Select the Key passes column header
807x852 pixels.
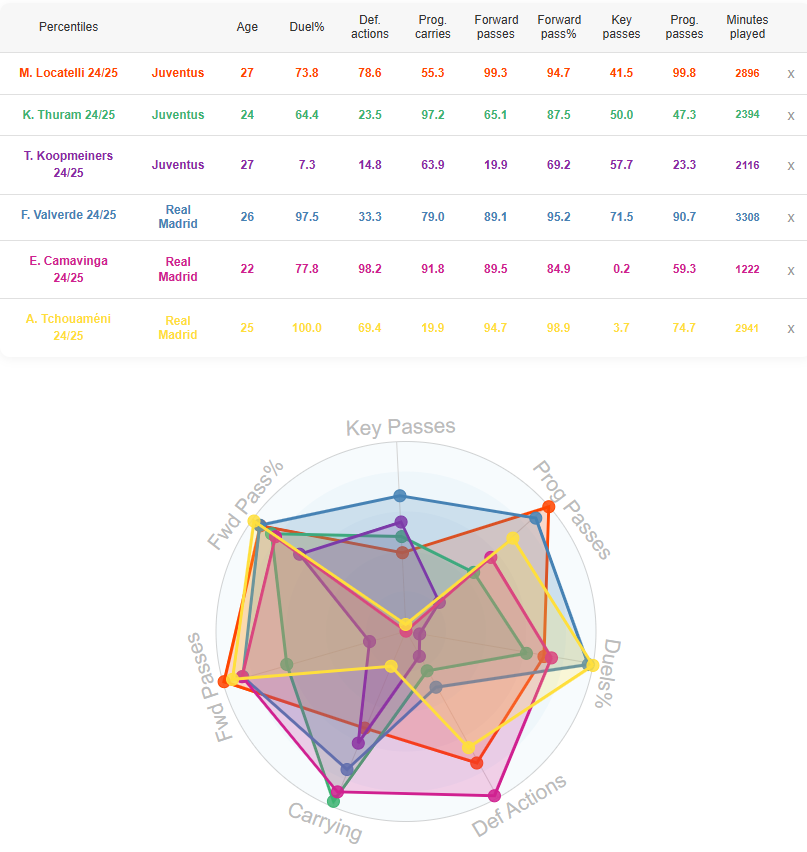(x=621, y=27)
